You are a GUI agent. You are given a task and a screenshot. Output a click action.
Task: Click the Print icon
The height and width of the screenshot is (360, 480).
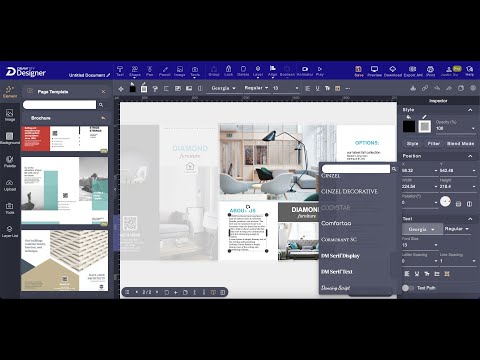(430, 71)
